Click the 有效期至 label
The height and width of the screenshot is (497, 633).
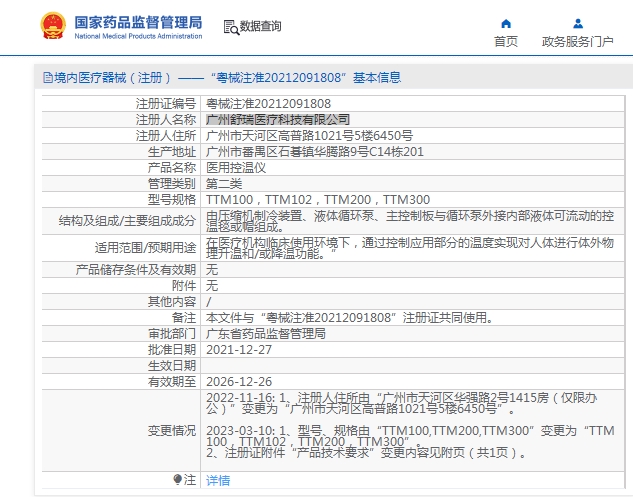coord(172,382)
